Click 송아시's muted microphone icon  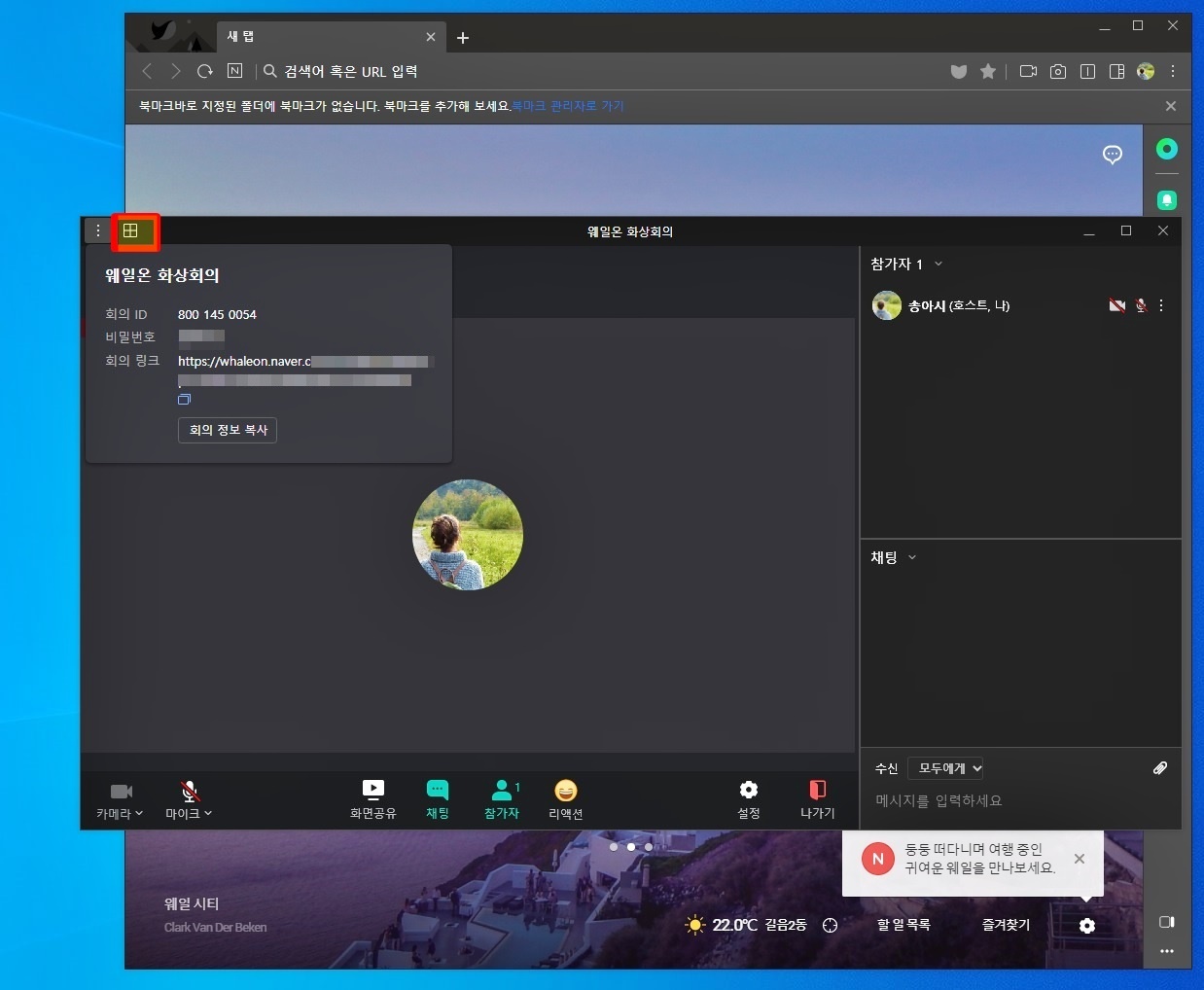pos(1141,305)
